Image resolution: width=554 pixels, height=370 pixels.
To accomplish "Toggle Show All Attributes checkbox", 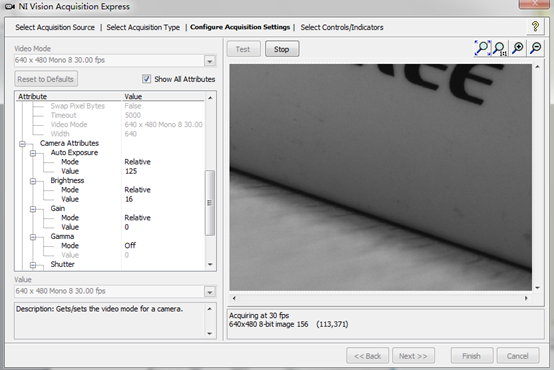I will pyautogui.click(x=146, y=79).
